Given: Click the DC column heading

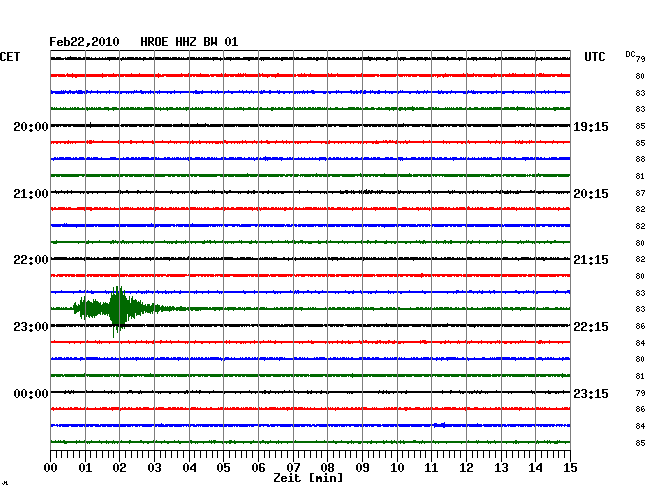Looking at the screenshot, I should 630,54.
